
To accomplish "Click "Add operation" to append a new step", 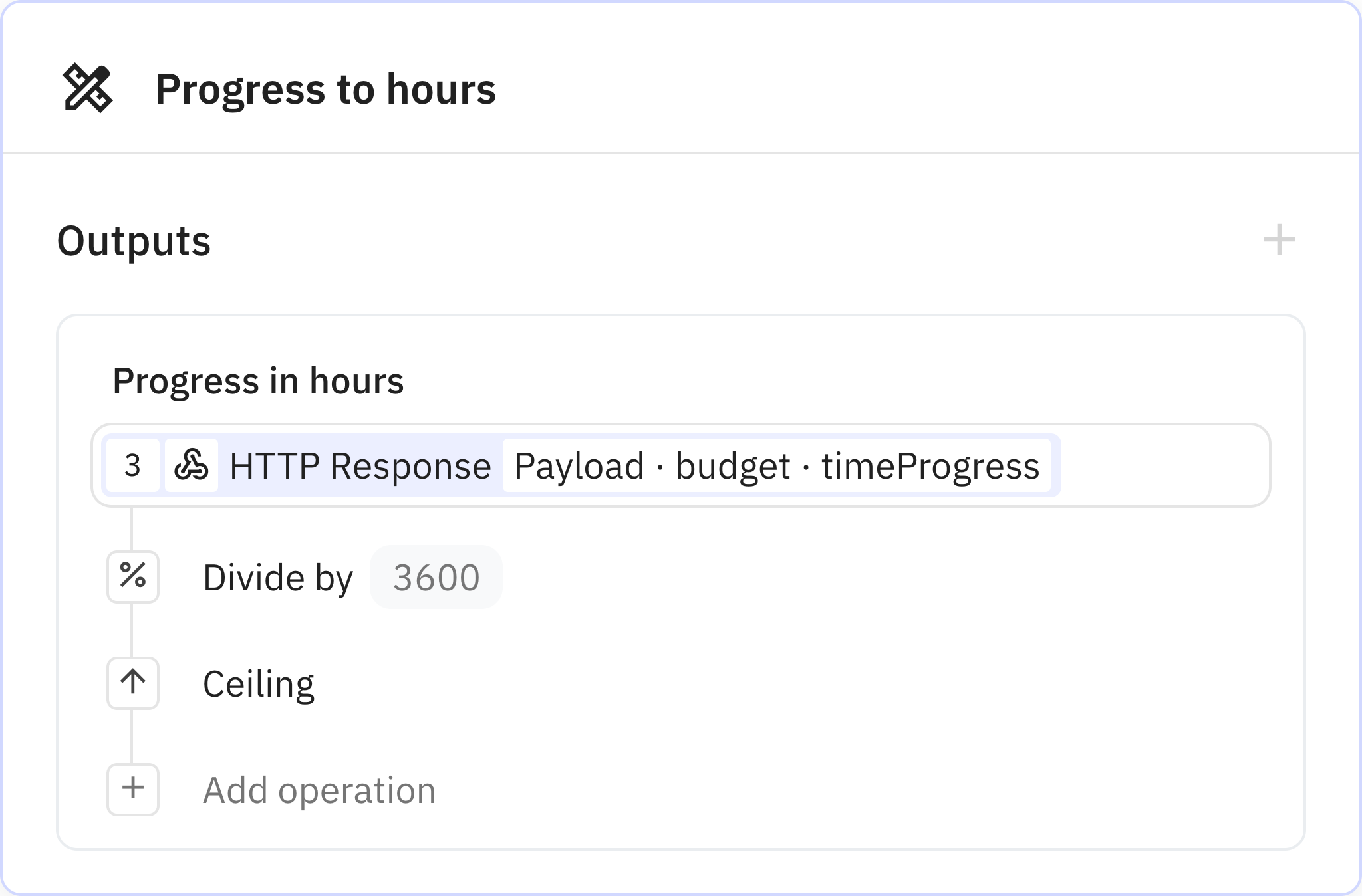I will pos(319,790).
